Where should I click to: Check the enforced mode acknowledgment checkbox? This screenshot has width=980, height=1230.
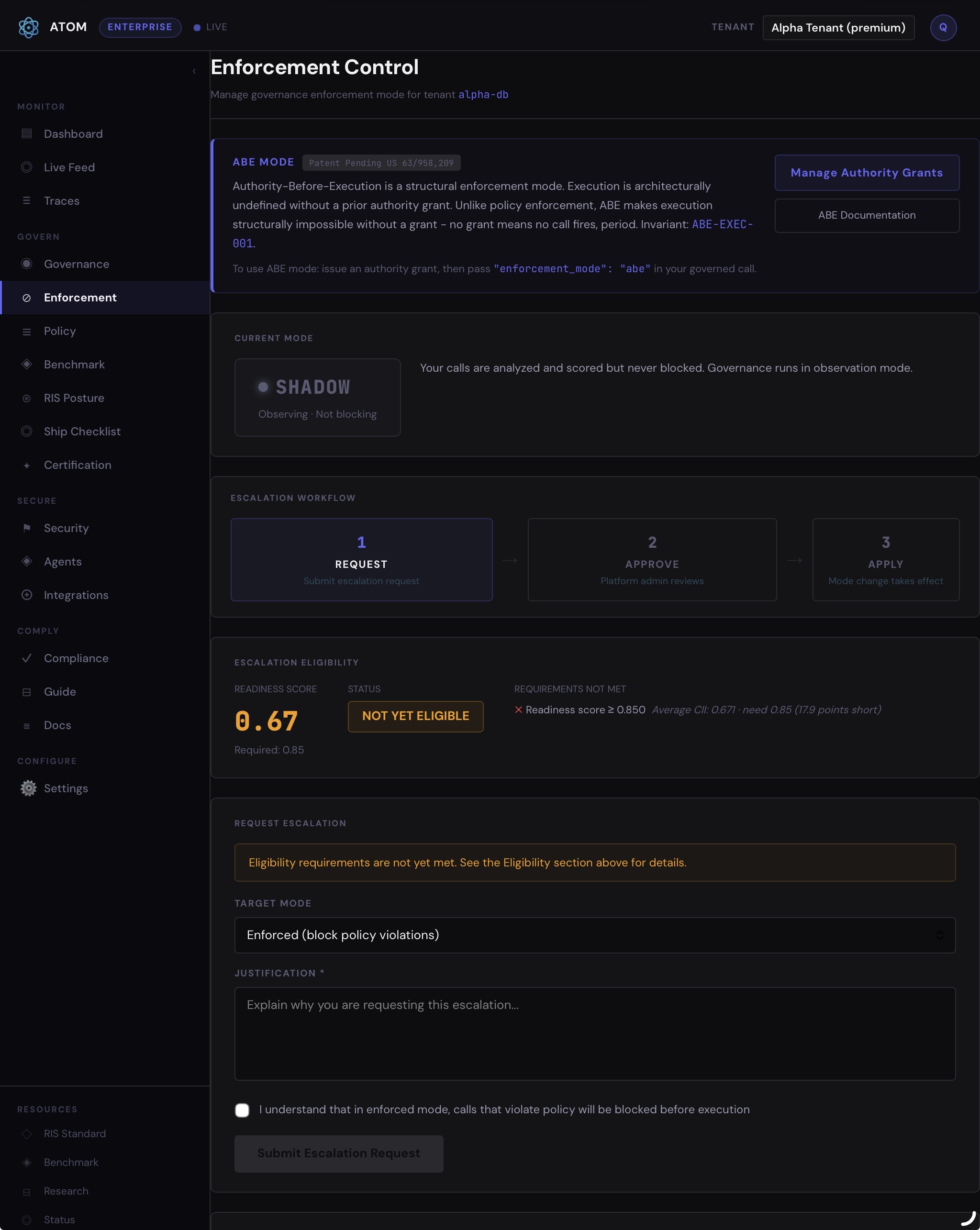pos(242,1109)
